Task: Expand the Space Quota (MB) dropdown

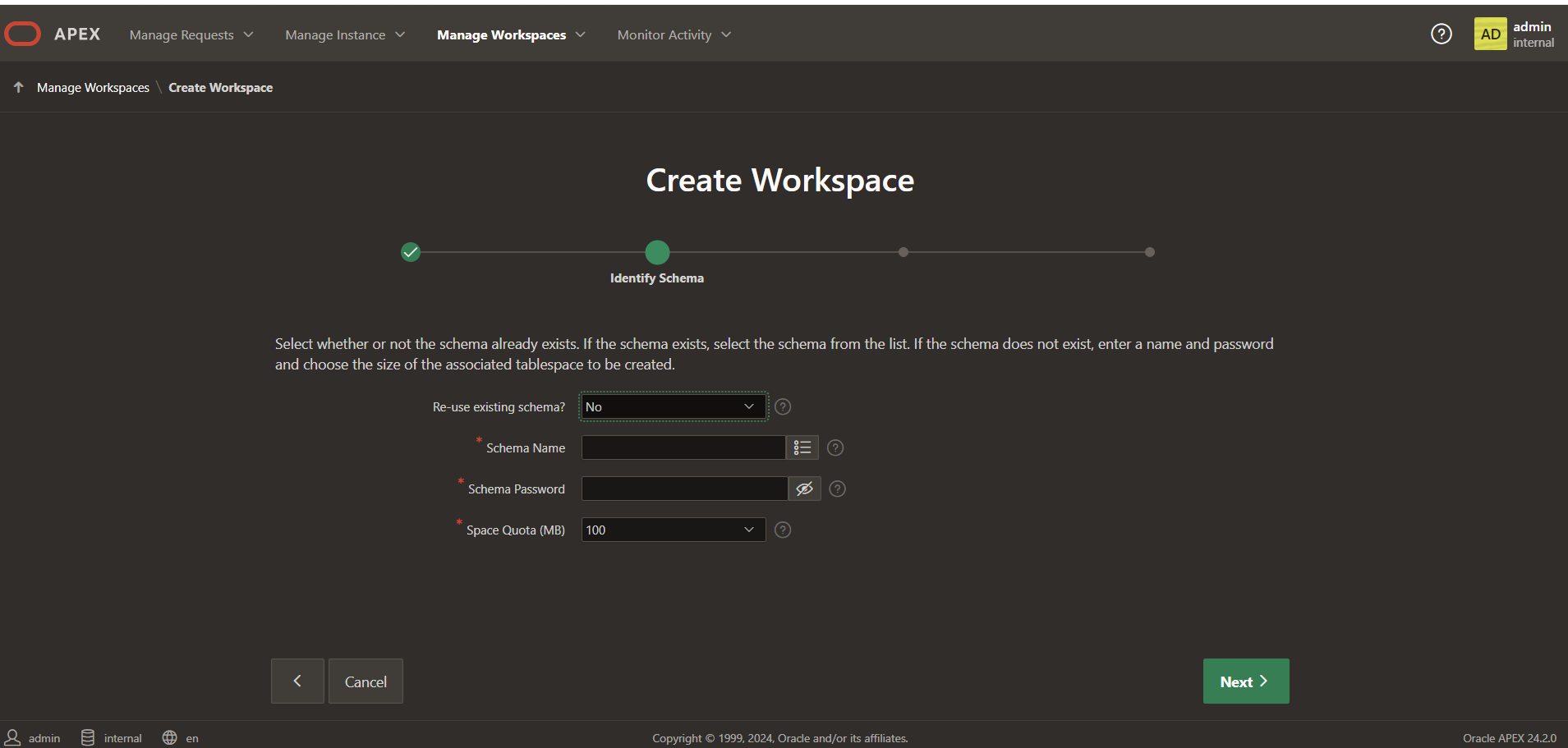Action: click(674, 530)
